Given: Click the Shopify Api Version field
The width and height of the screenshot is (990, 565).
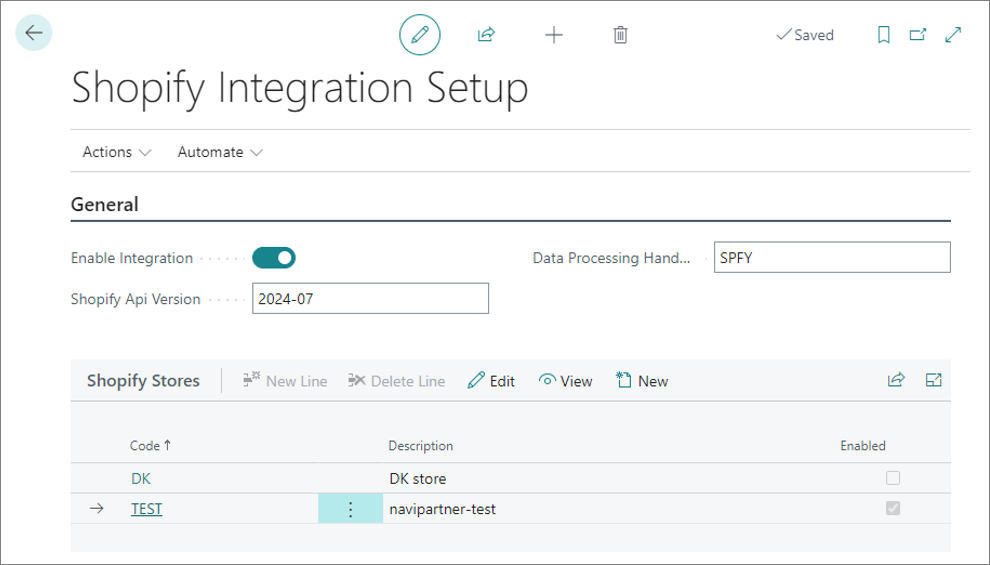Looking at the screenshot, I should (x=371, y=299).
